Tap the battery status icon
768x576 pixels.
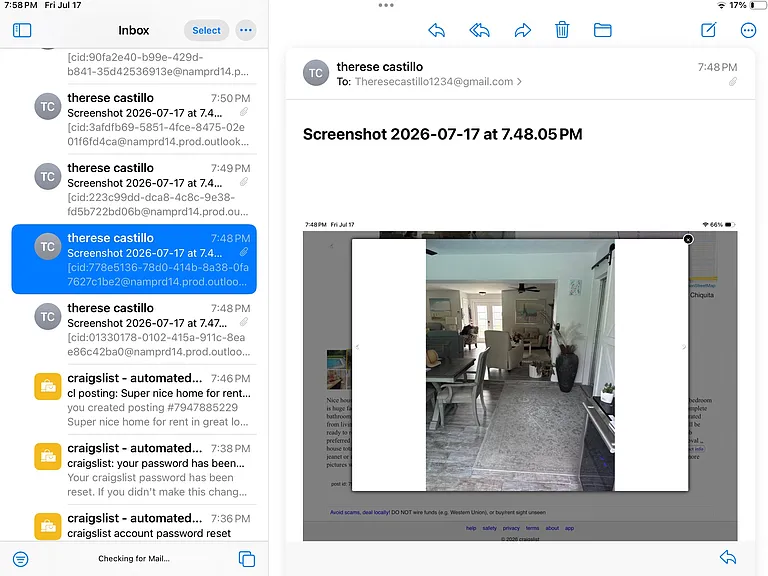coord(757,5)
